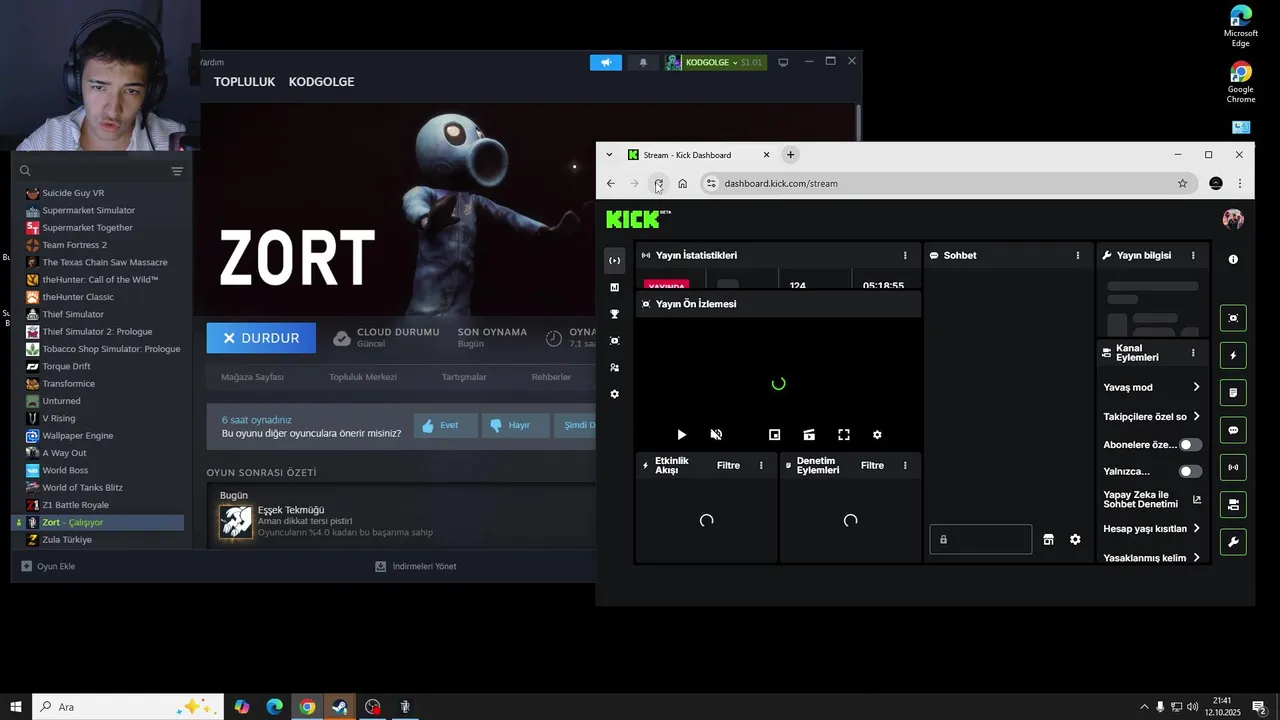Open Mağaza Sayfası tab in Steam
The height and width of the screenshot is (720, 1280).
tap(252, 377)
